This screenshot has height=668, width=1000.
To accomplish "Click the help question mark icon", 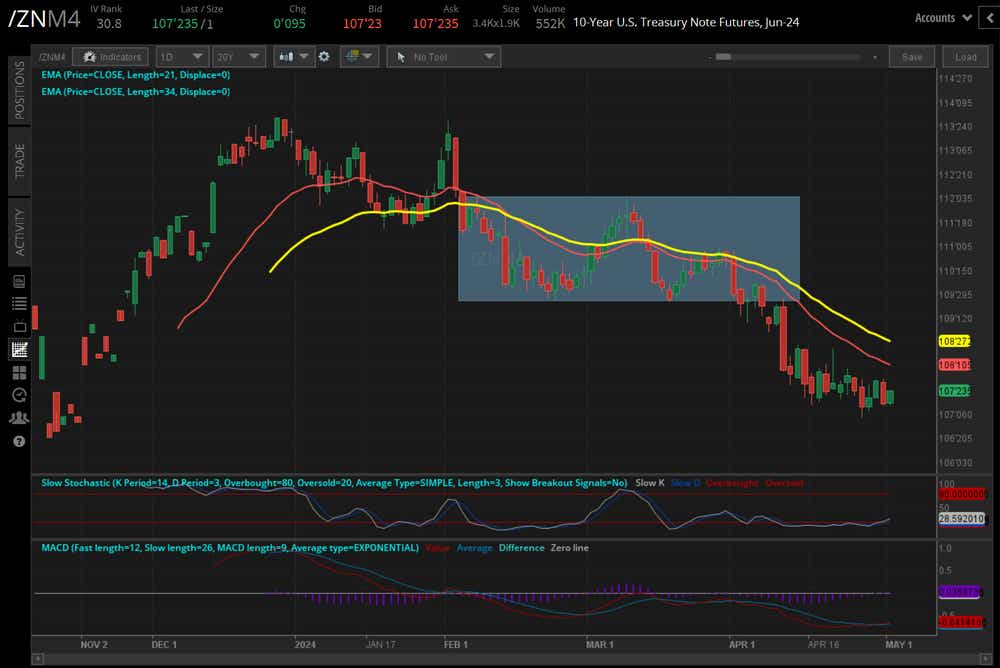I will (x=19, y=441).
